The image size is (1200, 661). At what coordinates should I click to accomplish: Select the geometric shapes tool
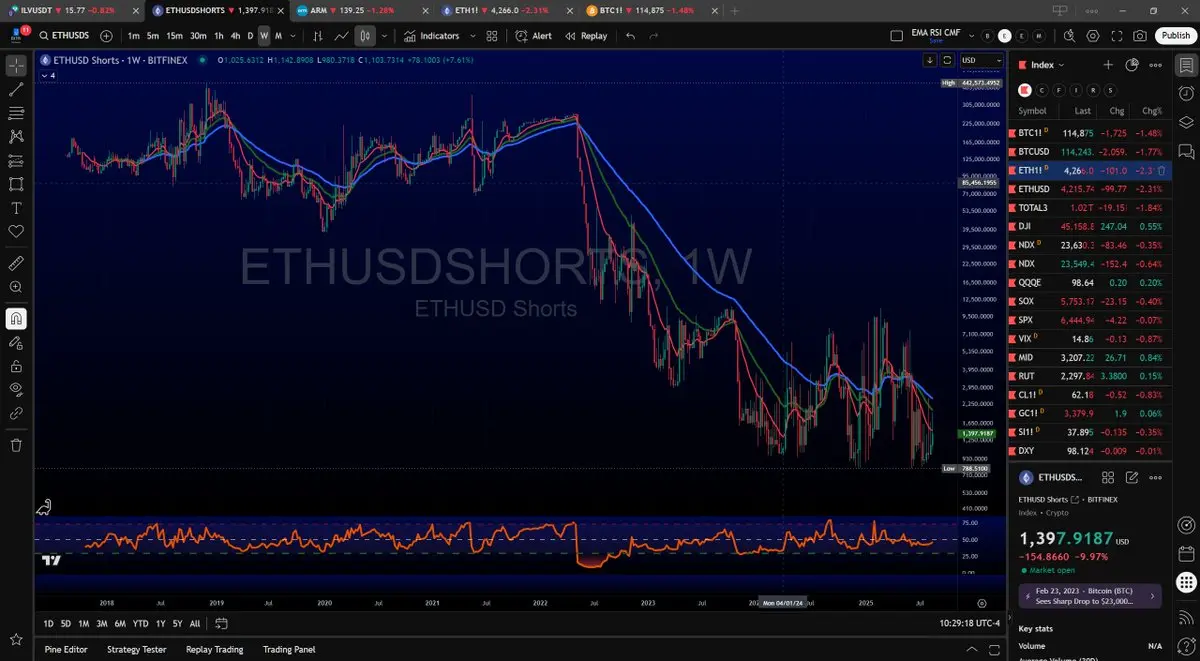16,184
